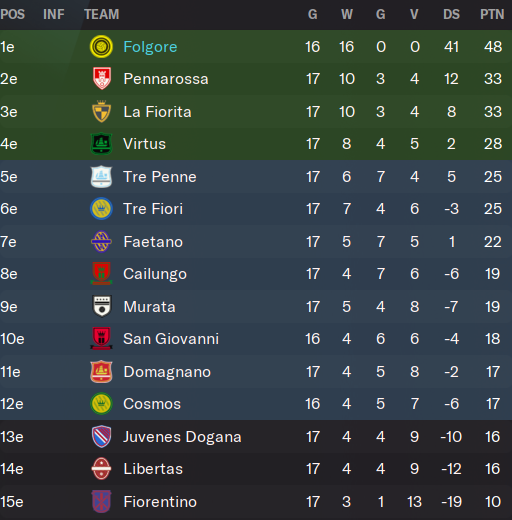Viewport: 512px width, 520px height.
Task: Sort by the W wins column
Action: coord(347,14)
